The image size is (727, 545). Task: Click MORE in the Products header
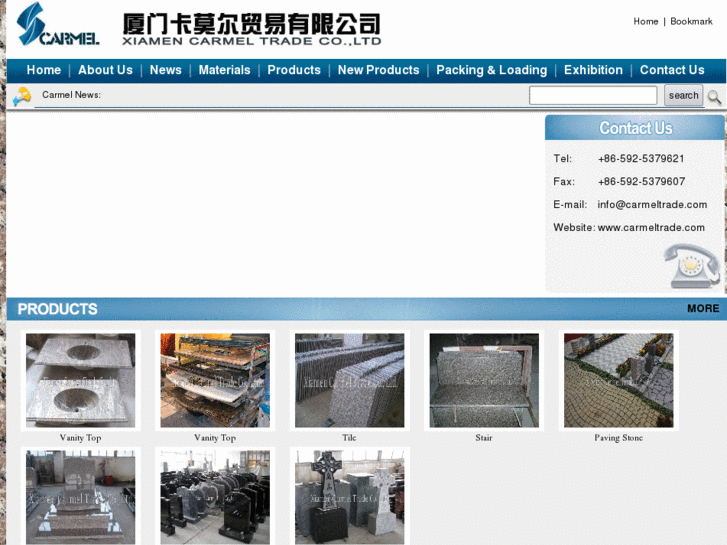click(x=703, y=308)
